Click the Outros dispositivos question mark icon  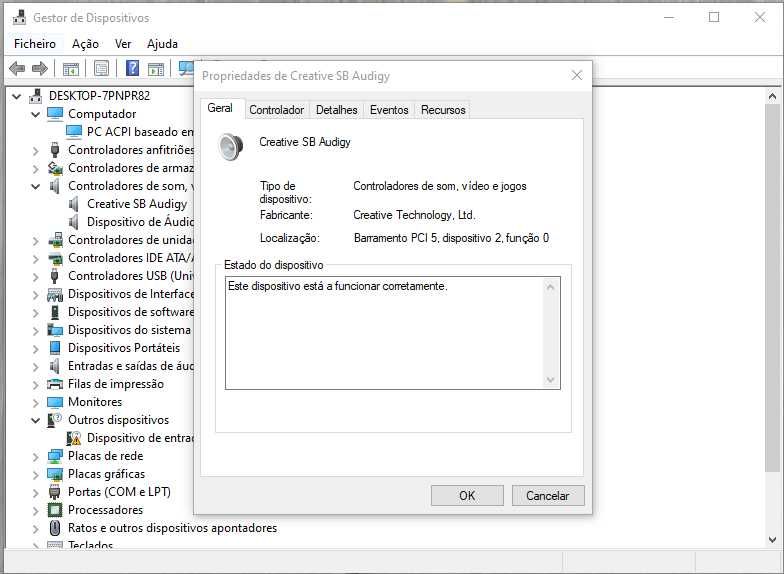[x=54, y=420]
